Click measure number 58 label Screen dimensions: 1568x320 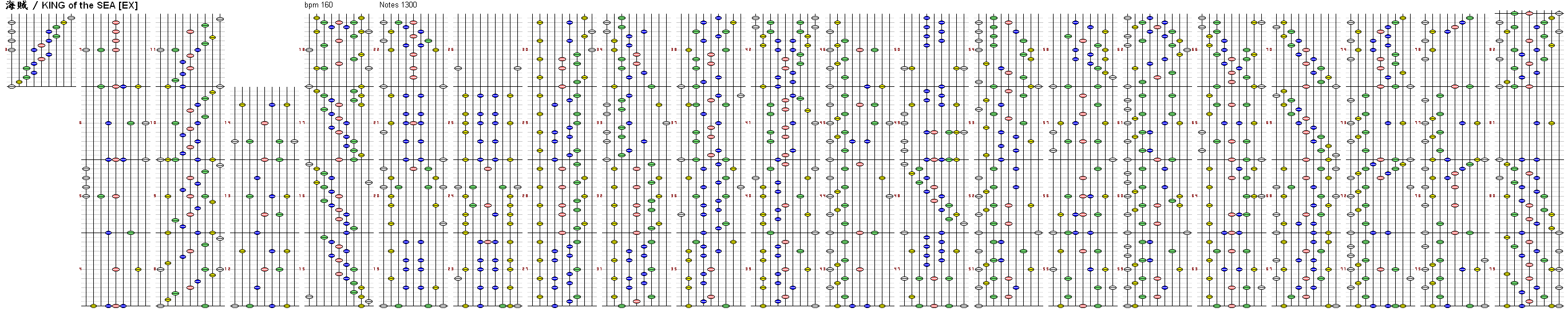tap(1046, 50)
